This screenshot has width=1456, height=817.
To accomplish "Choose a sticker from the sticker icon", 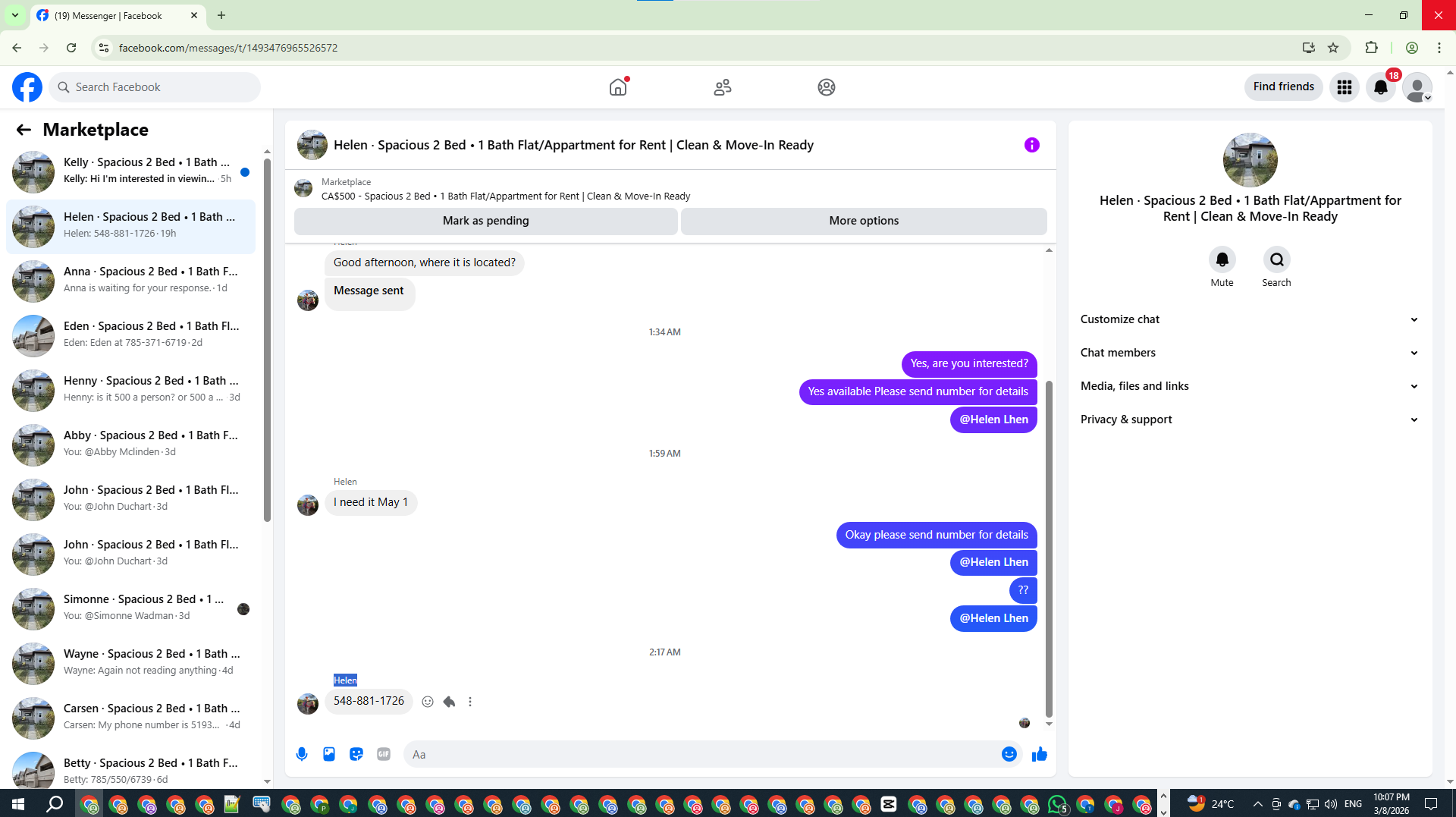I will (356, 754).
